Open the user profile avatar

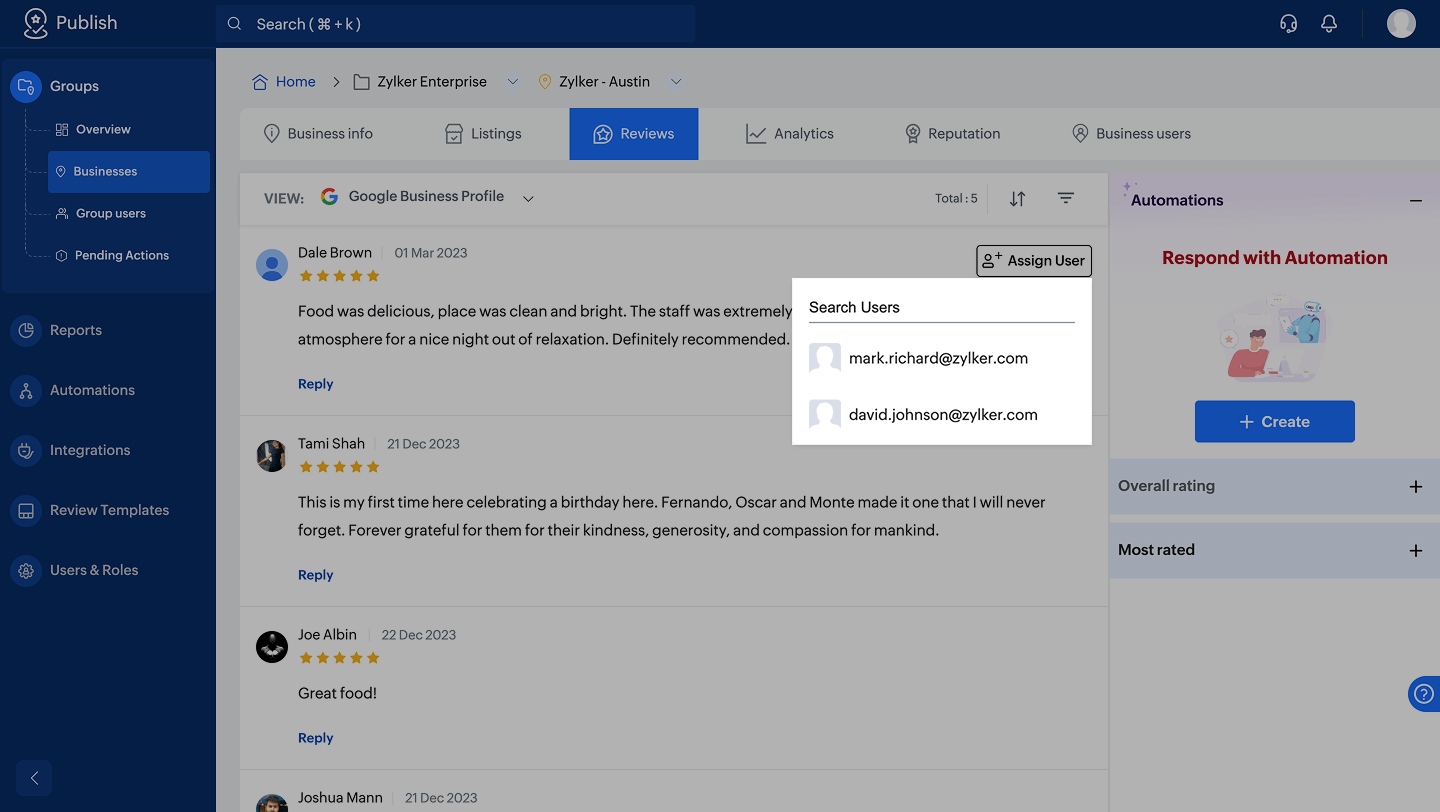pos(1401,24)
